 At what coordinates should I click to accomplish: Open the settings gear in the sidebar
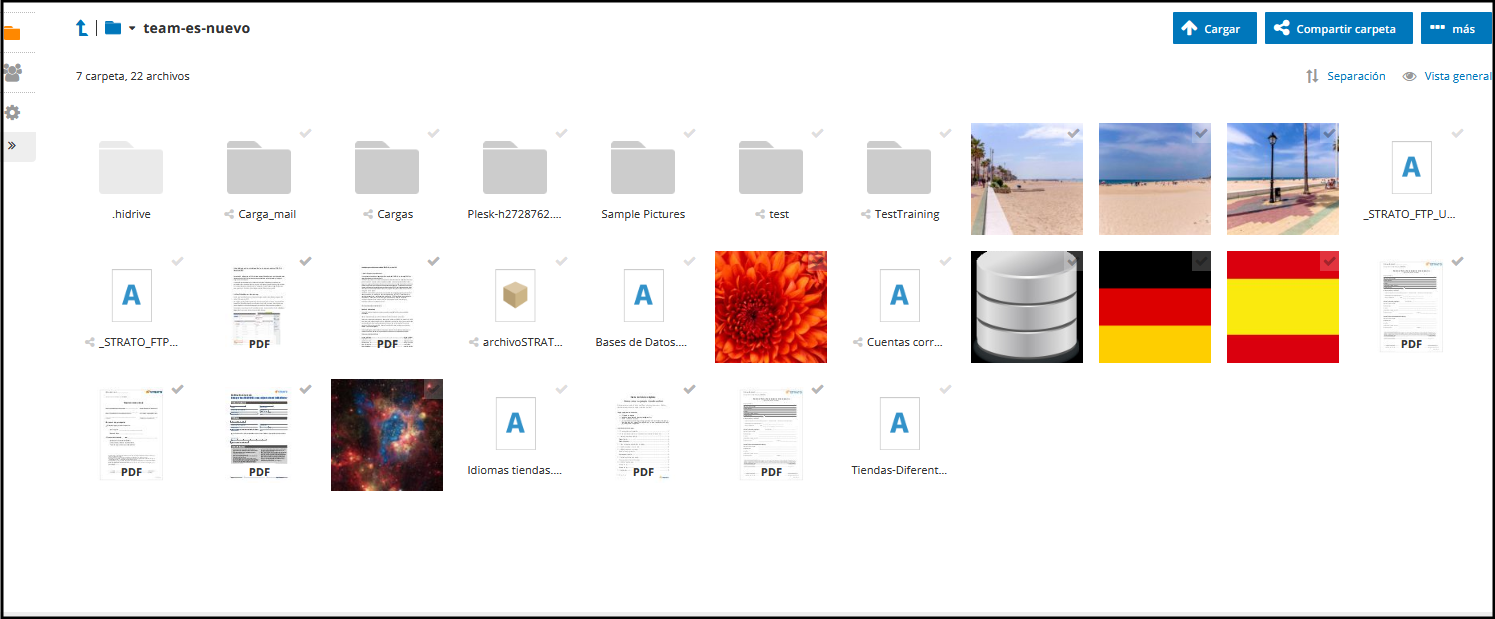pos(13,112)
